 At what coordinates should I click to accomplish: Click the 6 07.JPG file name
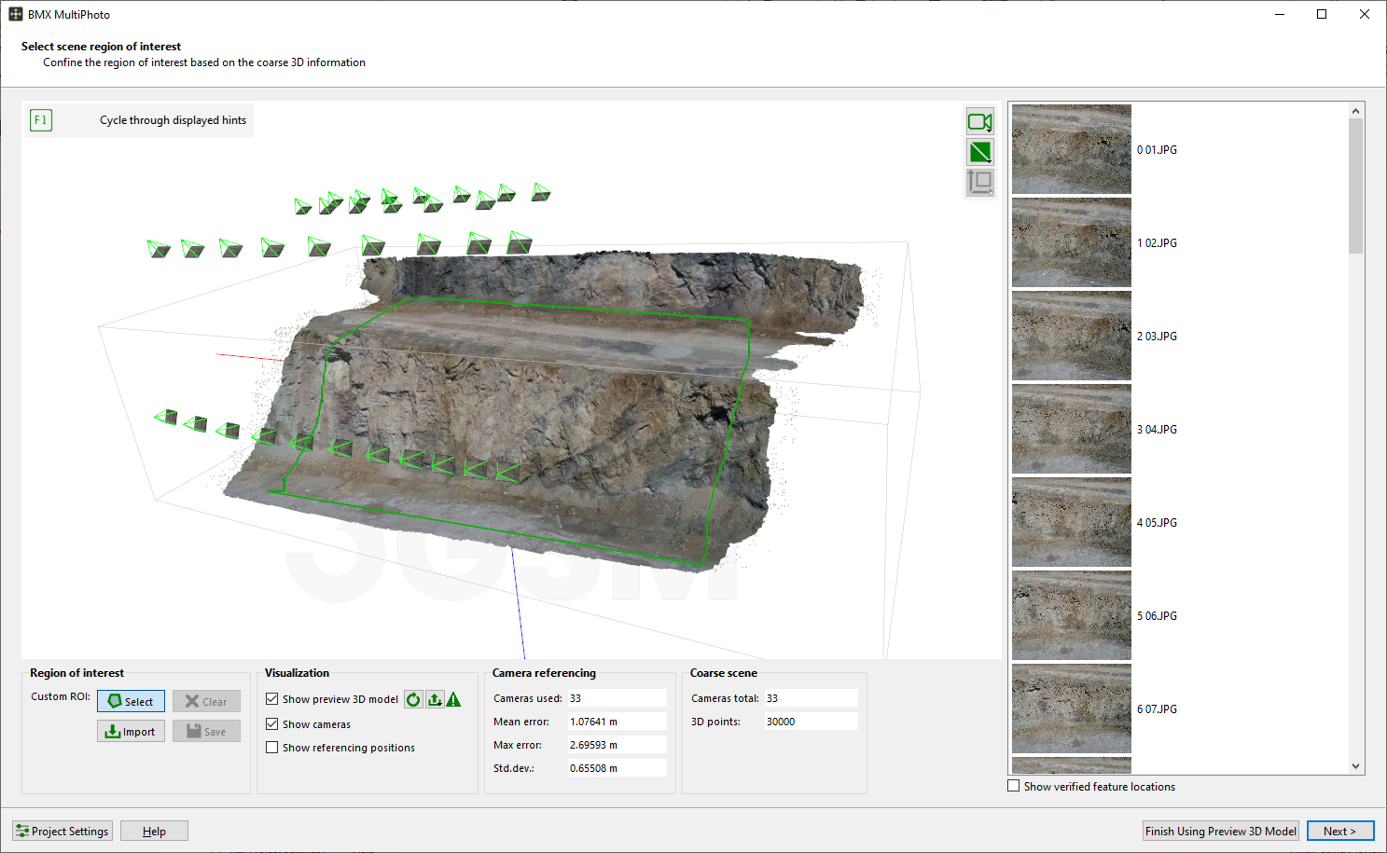tap(1157, 709)
